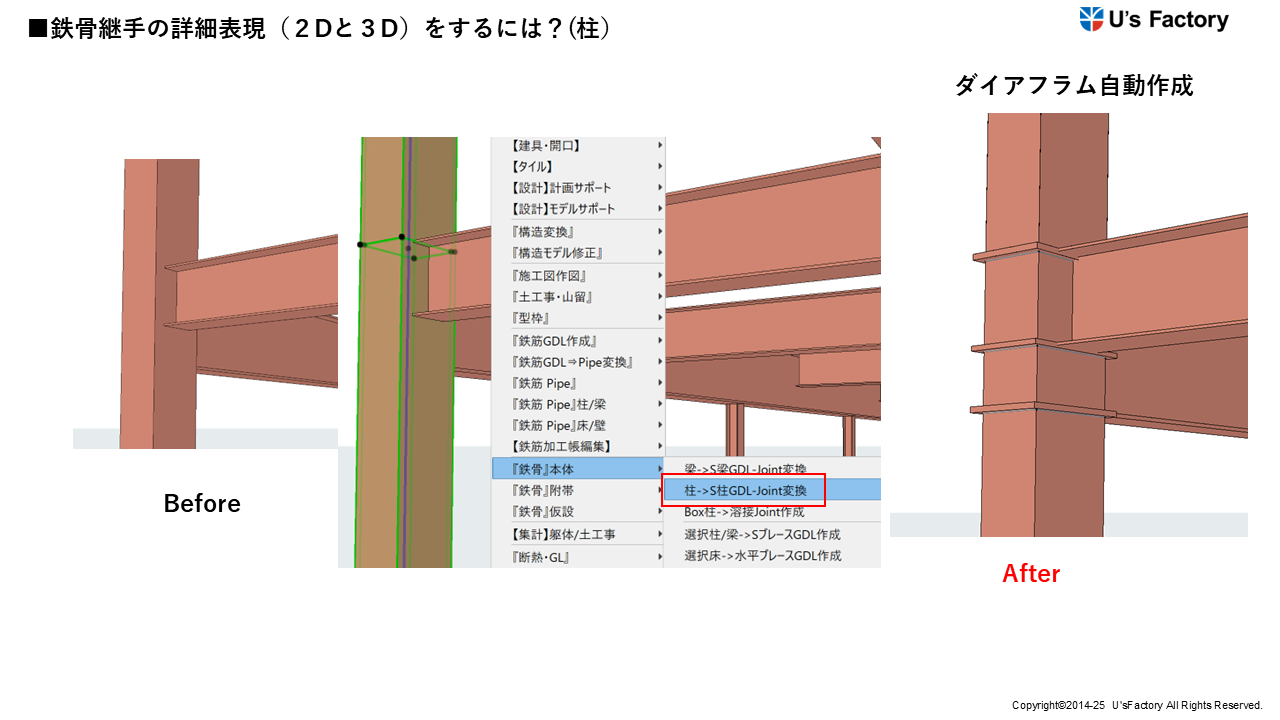The height and width of the screenshot is (720, 1280).
Task: Expand the 『構造モデル修正』 submenu arrow
Action: [660, 254]
